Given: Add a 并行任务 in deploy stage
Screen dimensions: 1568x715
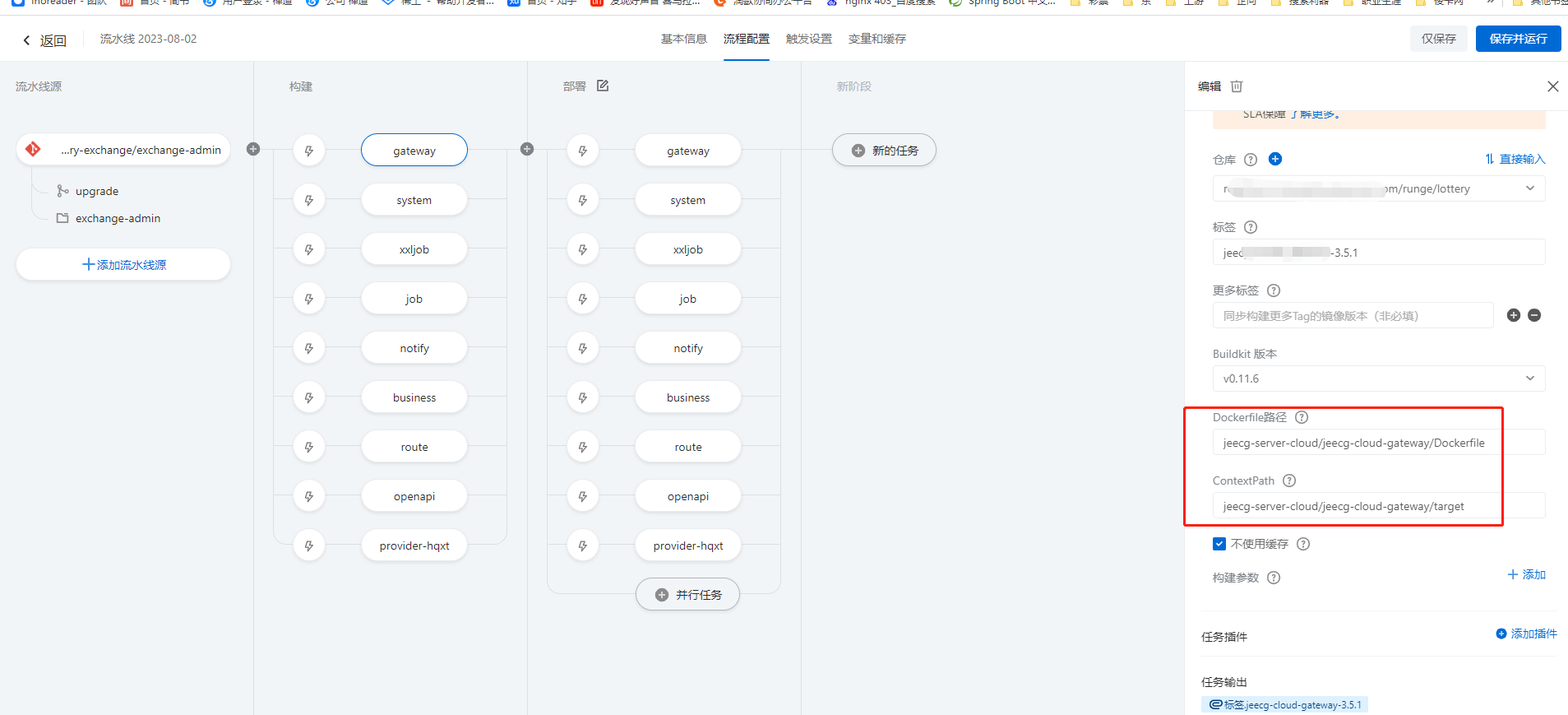Looking at the screenshot, I should click(687, 594).
